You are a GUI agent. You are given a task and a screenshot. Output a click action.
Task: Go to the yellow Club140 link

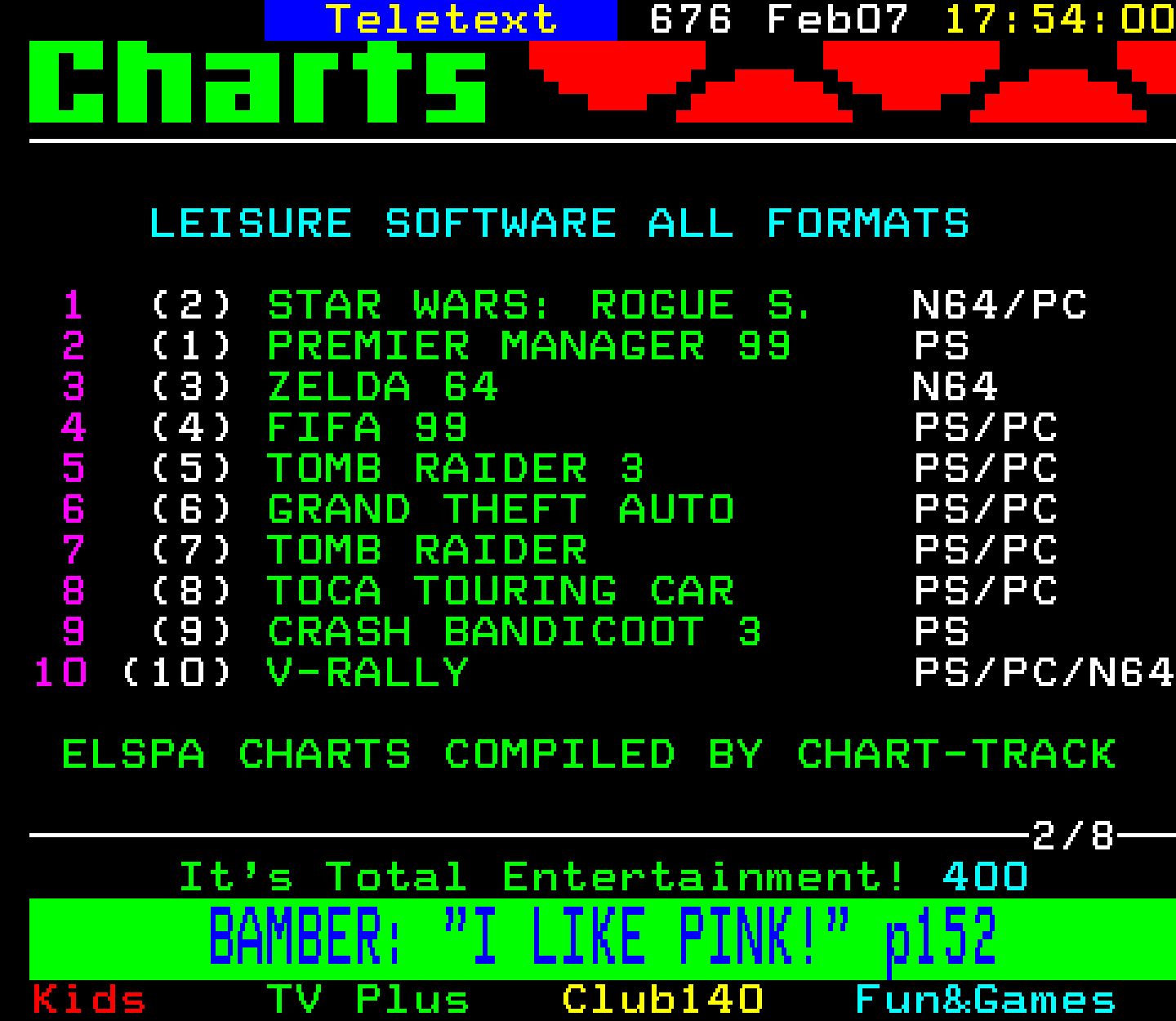(x=663, y=1000)
